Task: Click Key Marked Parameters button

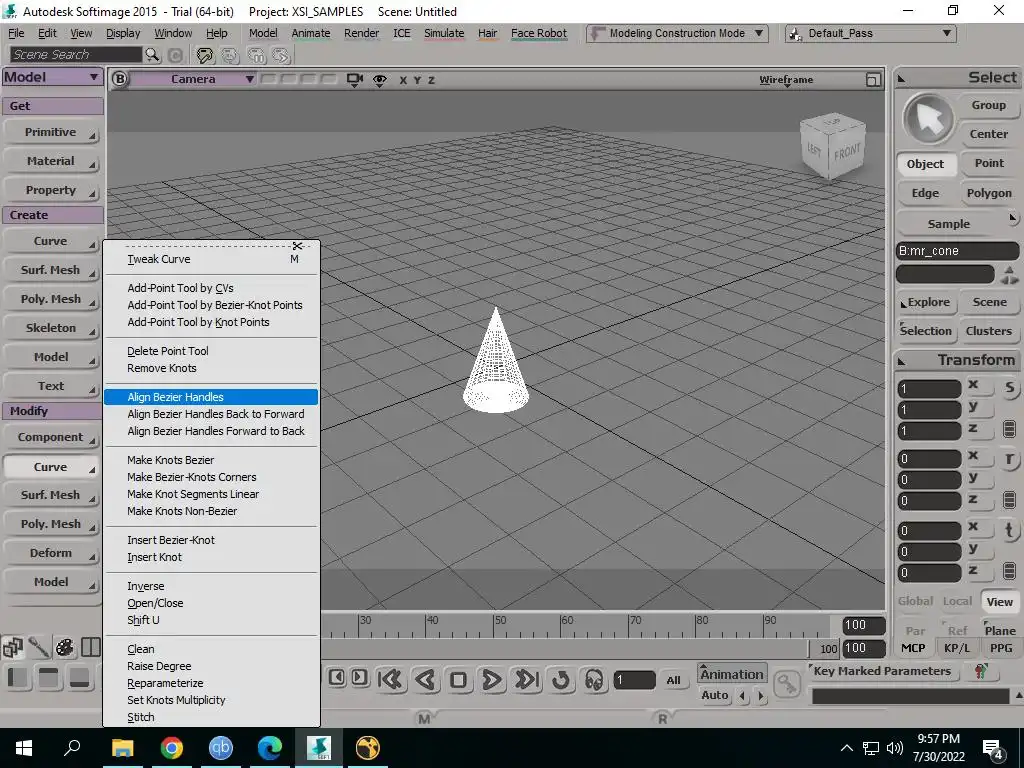Action: click(882, 671)
